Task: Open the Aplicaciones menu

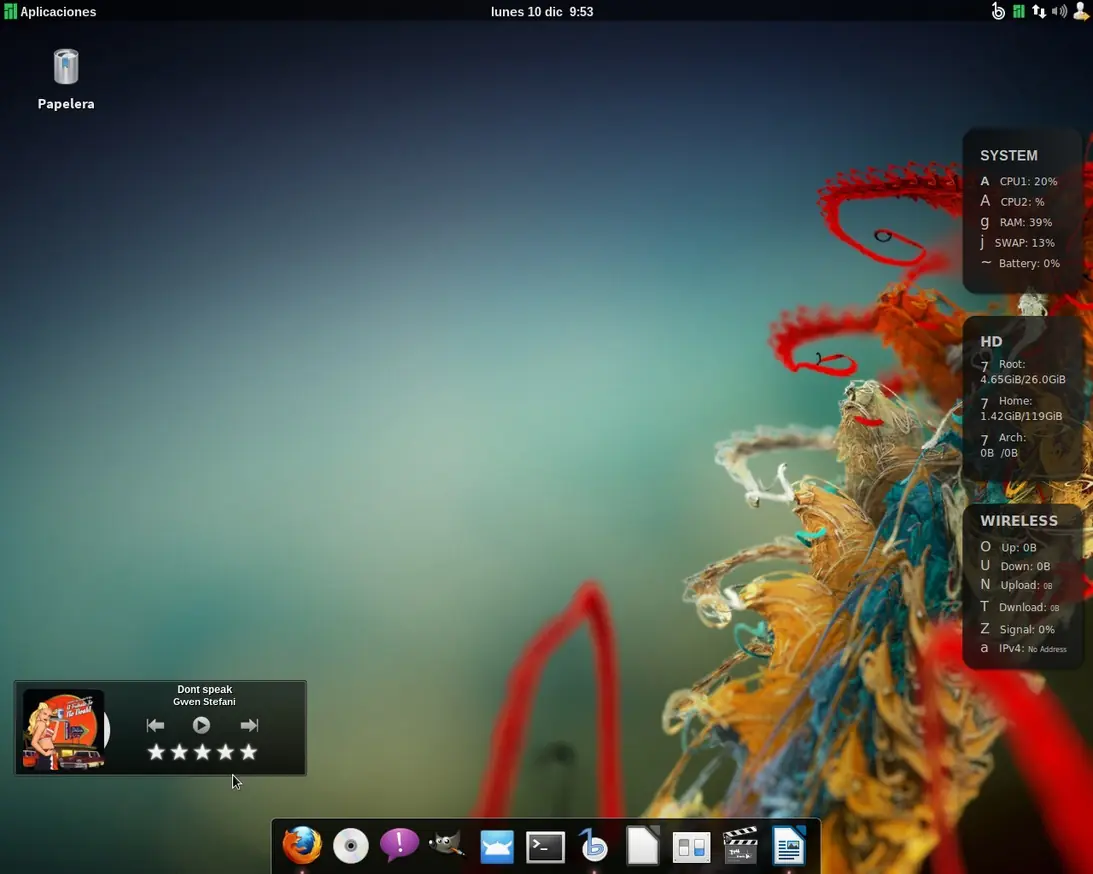Action: 50,11
